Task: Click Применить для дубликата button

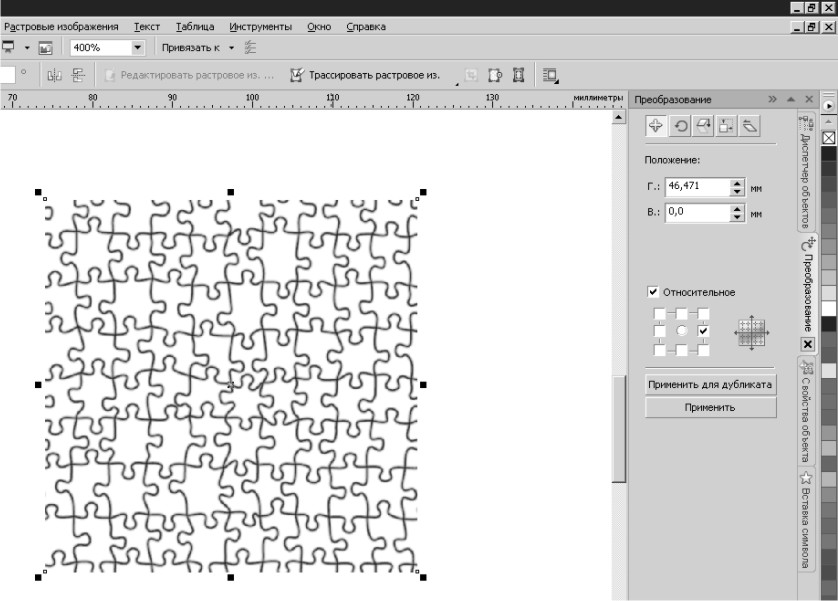Action: 710,384
